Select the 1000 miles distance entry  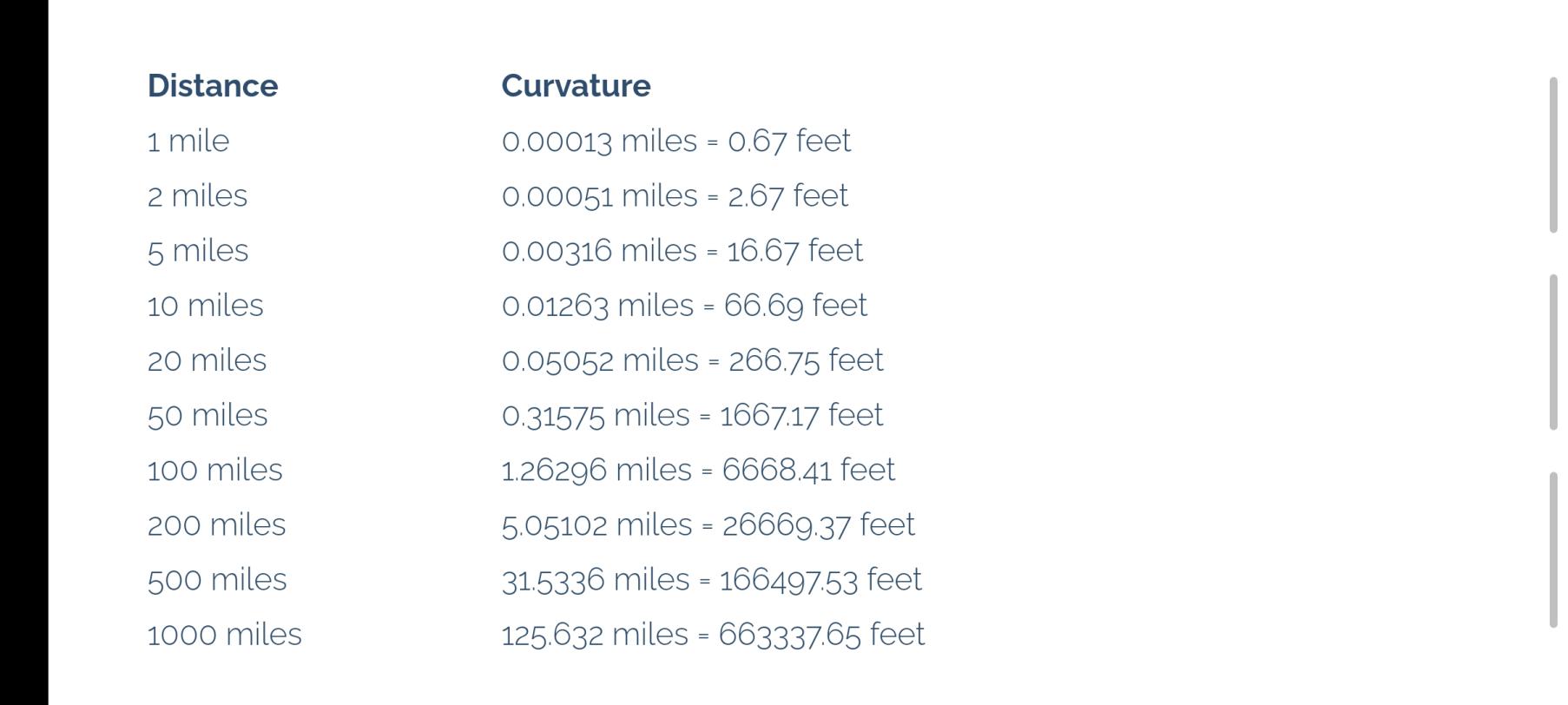(x=224, y=635)
